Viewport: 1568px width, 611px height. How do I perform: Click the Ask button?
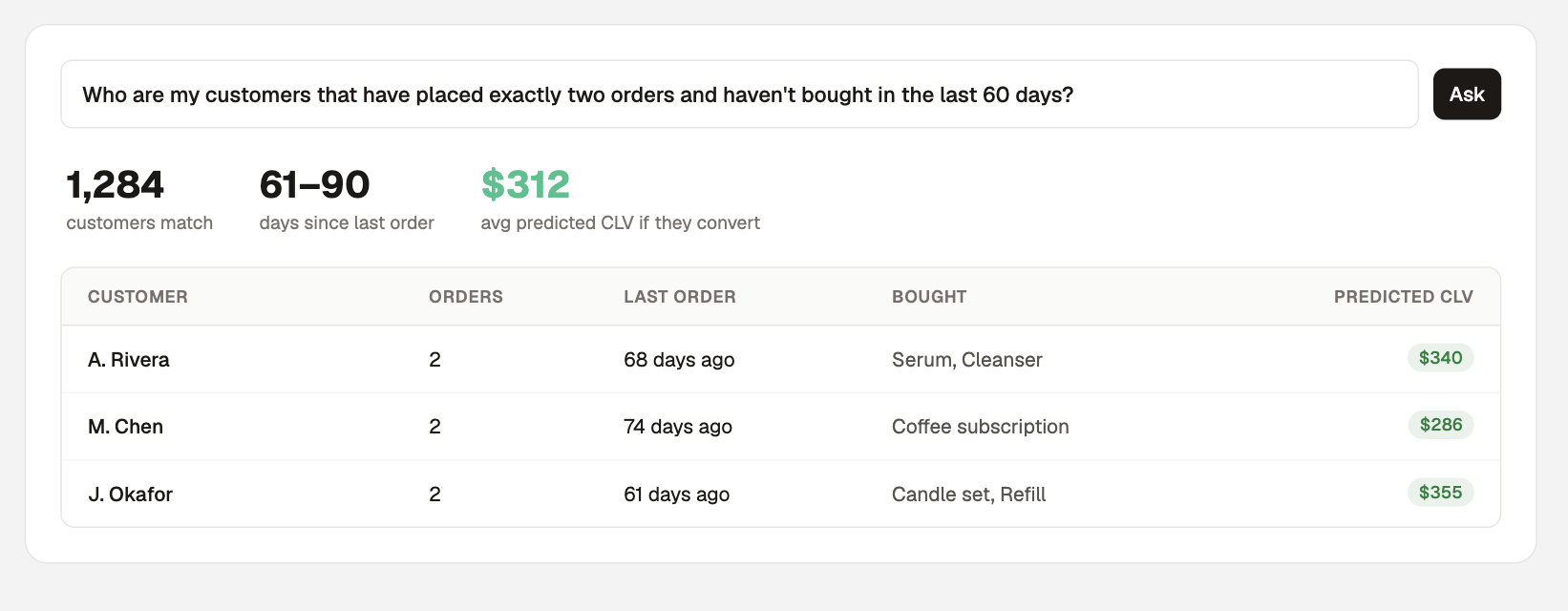(1467, 94)
